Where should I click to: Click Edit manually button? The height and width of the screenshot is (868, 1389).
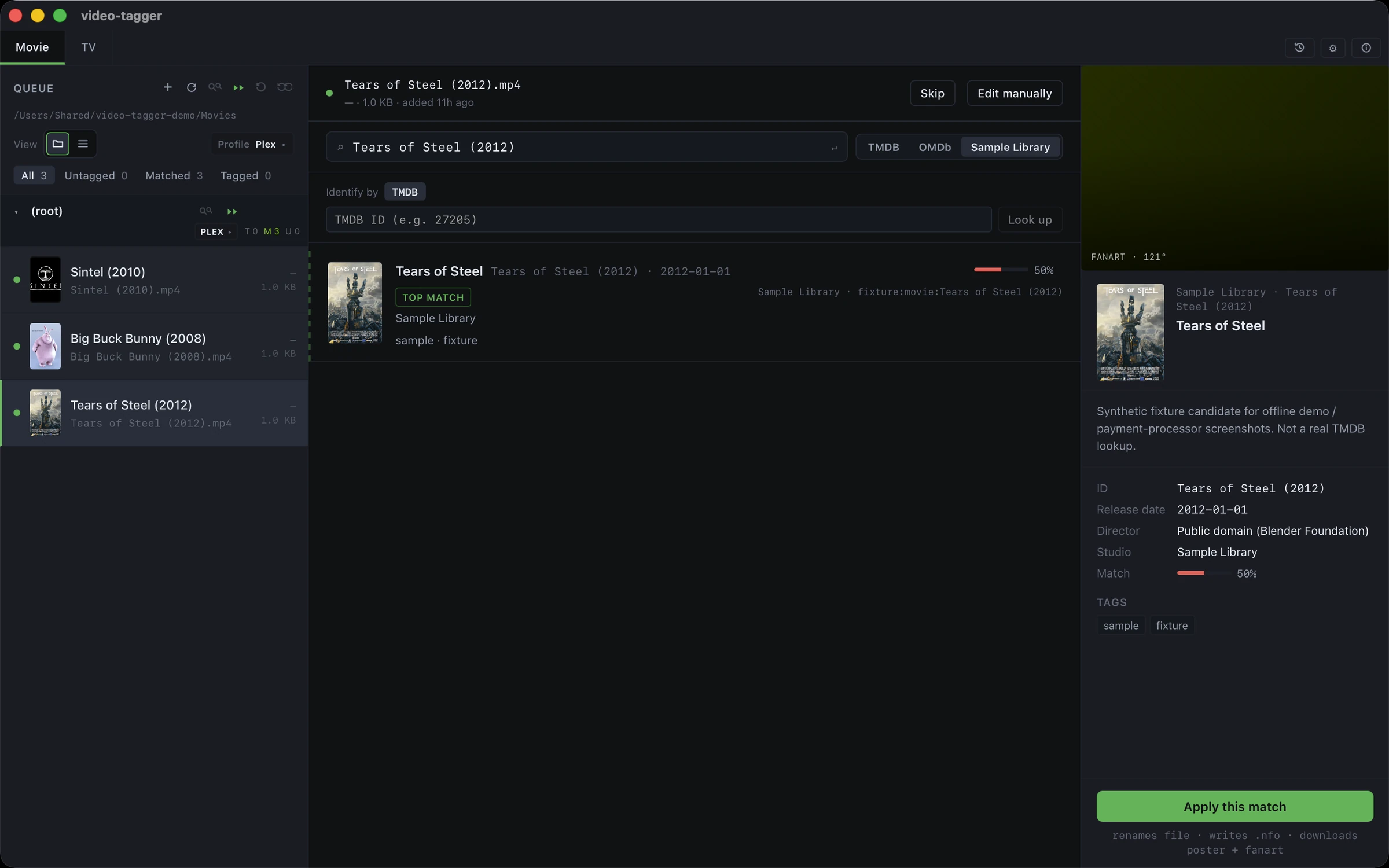1014,93
